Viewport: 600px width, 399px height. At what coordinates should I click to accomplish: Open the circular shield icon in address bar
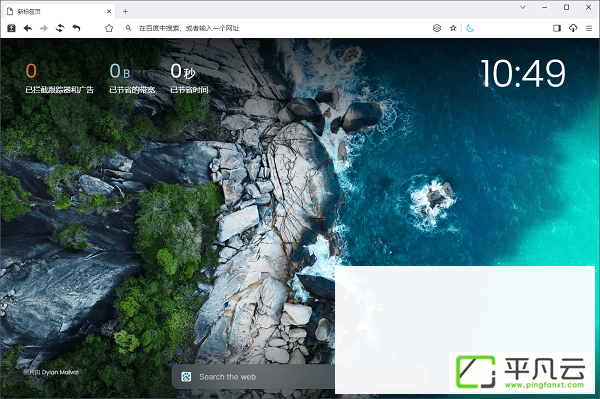(437, 28)
